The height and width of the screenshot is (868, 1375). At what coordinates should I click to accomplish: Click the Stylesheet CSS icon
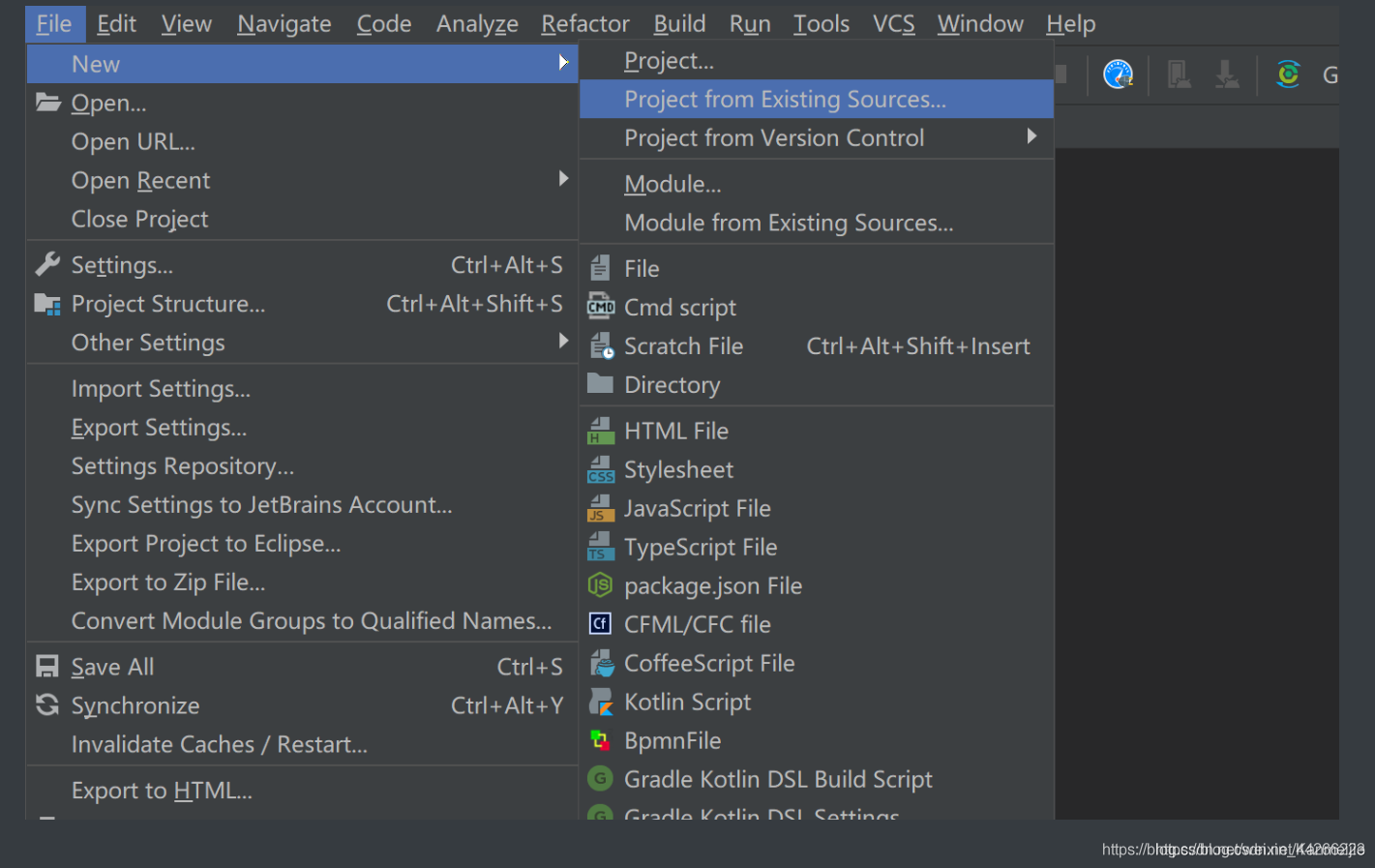pos(601,469)
